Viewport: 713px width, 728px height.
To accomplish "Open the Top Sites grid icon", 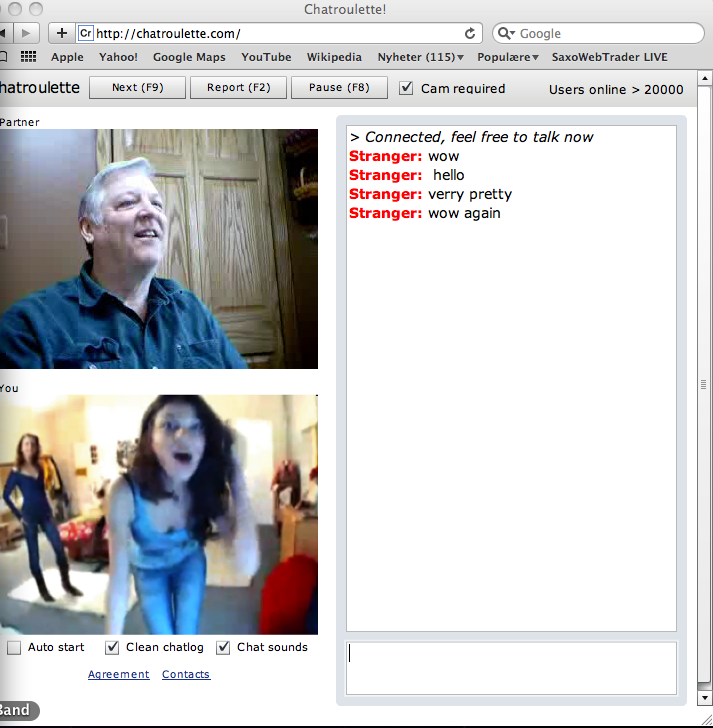I will pyautogui.click(x=28, y=57).
